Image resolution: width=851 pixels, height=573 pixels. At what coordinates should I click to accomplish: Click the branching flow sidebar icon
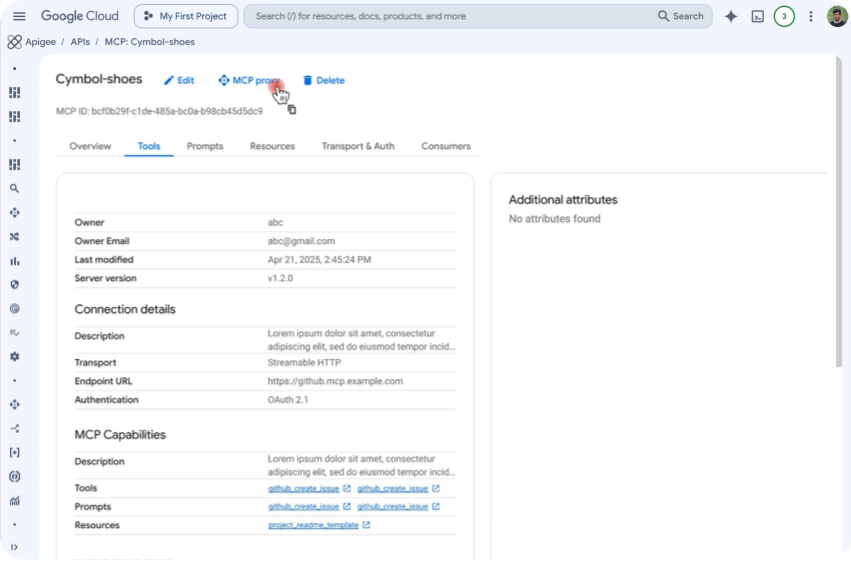coord(15,429)
